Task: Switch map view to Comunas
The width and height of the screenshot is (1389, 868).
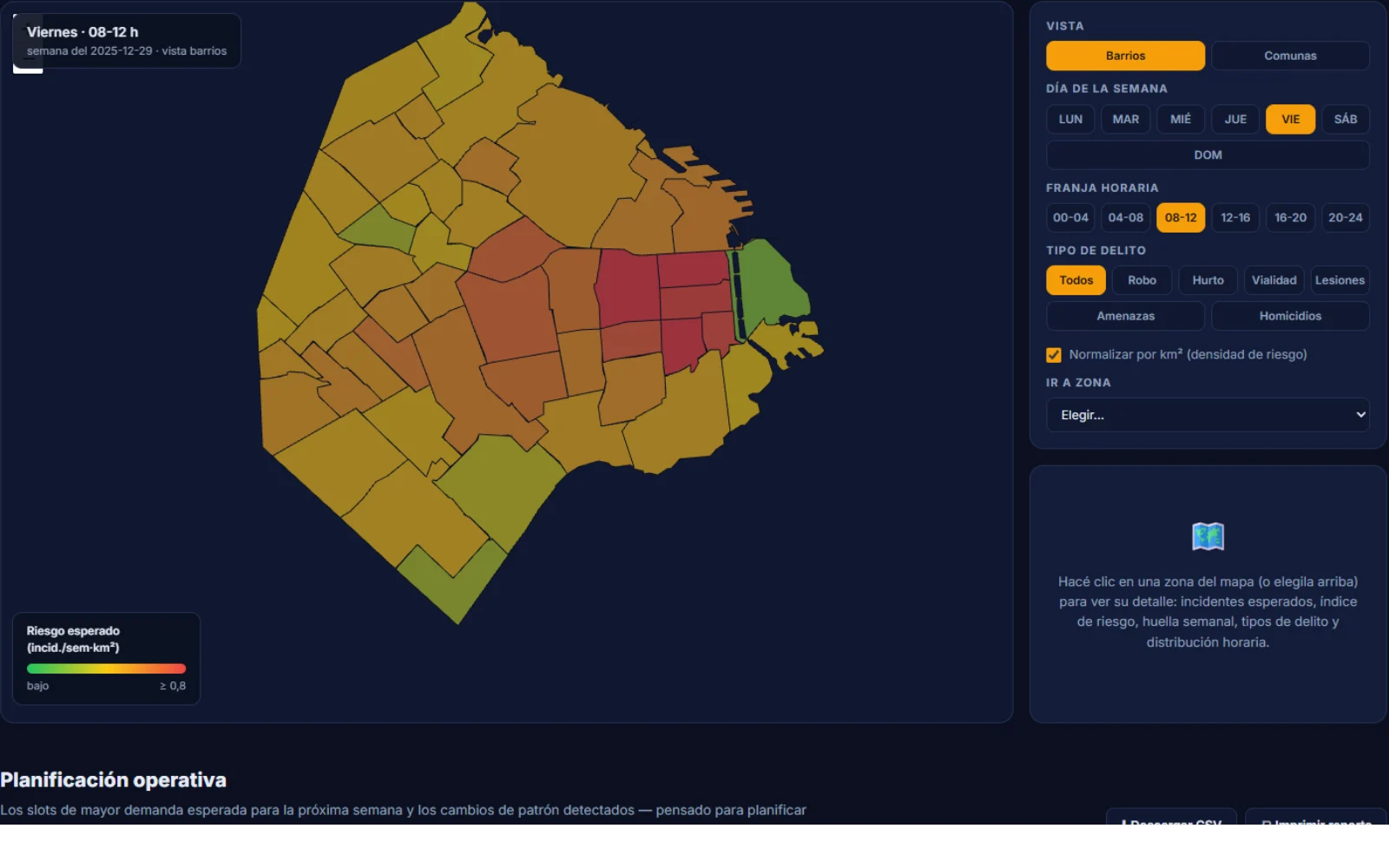Action: click(x=1290, y=56)
